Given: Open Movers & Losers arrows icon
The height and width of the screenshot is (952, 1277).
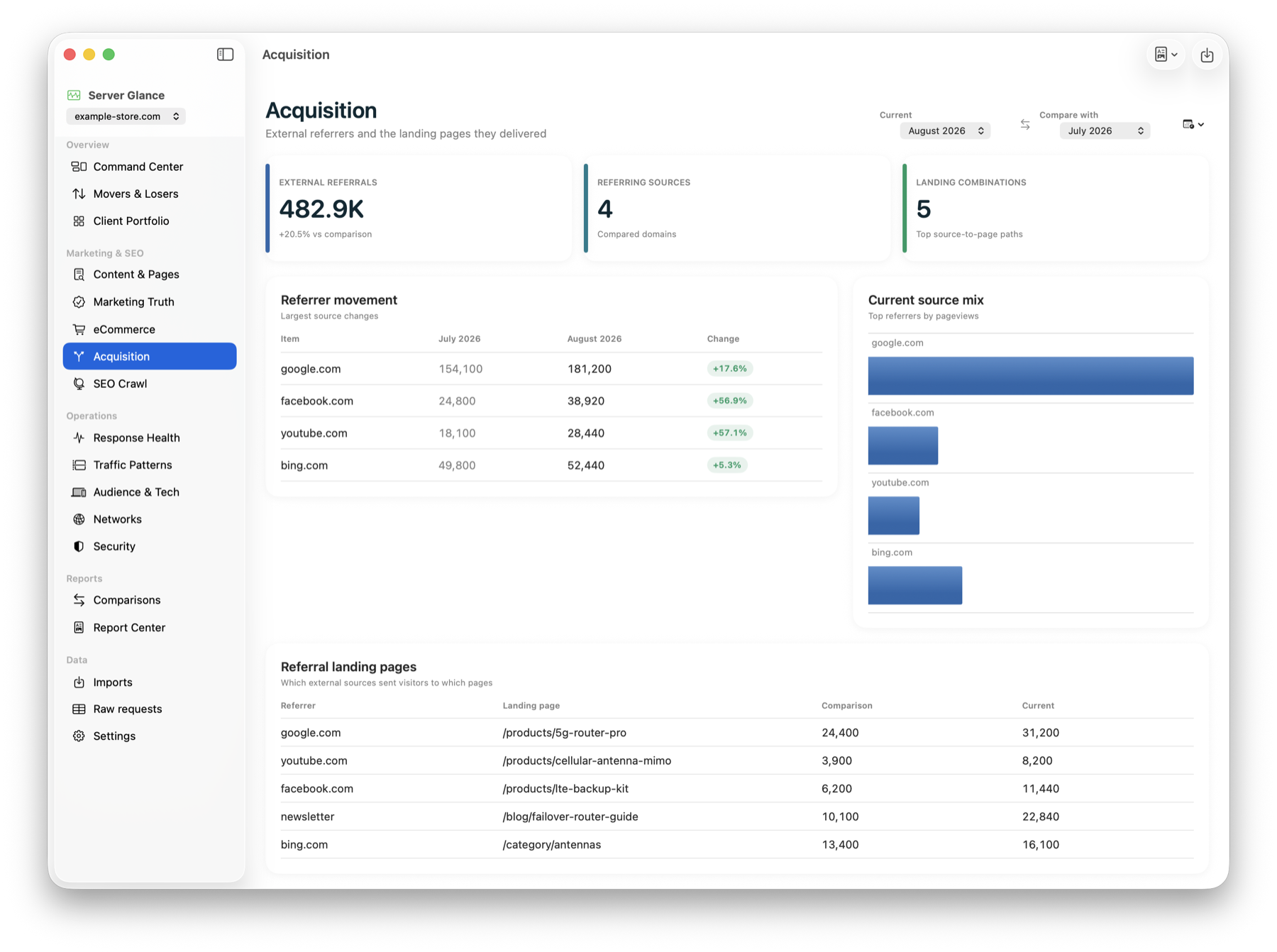Looking at the screenshot, I should click(79, 194).
